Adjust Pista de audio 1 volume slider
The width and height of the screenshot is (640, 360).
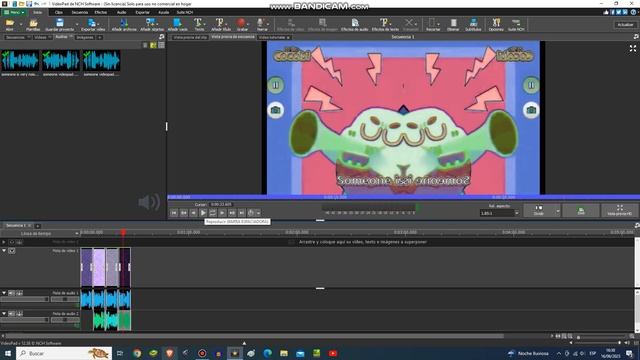24,299
